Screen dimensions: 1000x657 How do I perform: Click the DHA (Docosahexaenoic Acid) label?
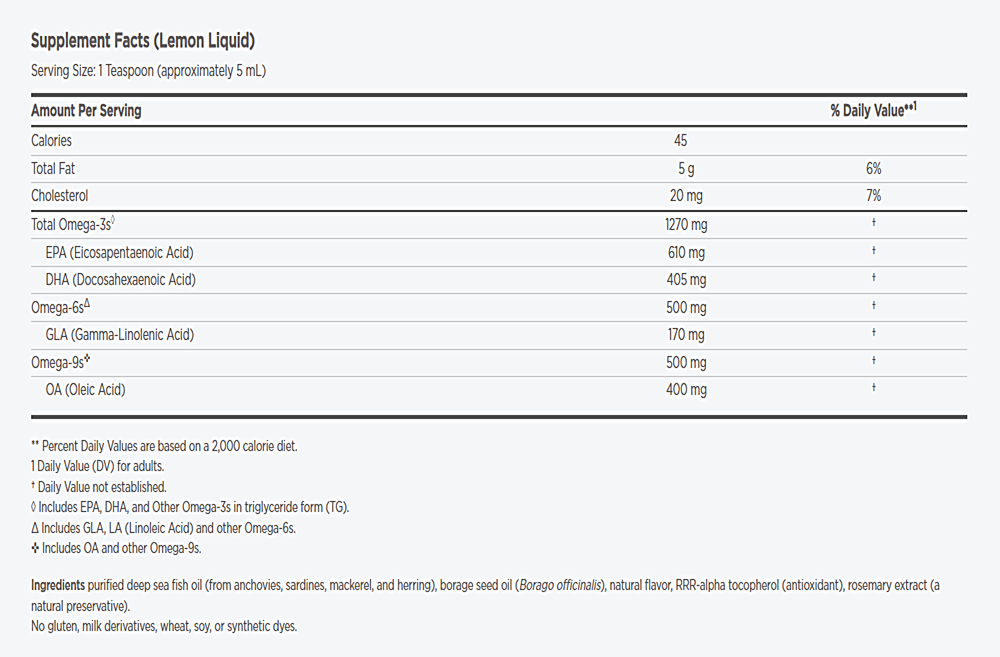[x=120, y=280]
